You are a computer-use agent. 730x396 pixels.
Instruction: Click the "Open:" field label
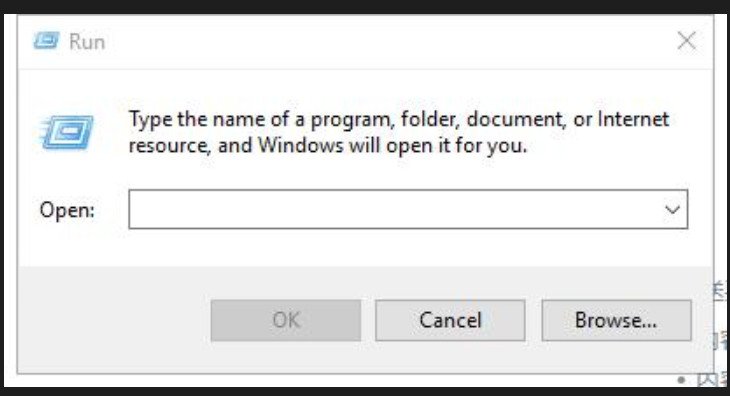coord(67,210)
